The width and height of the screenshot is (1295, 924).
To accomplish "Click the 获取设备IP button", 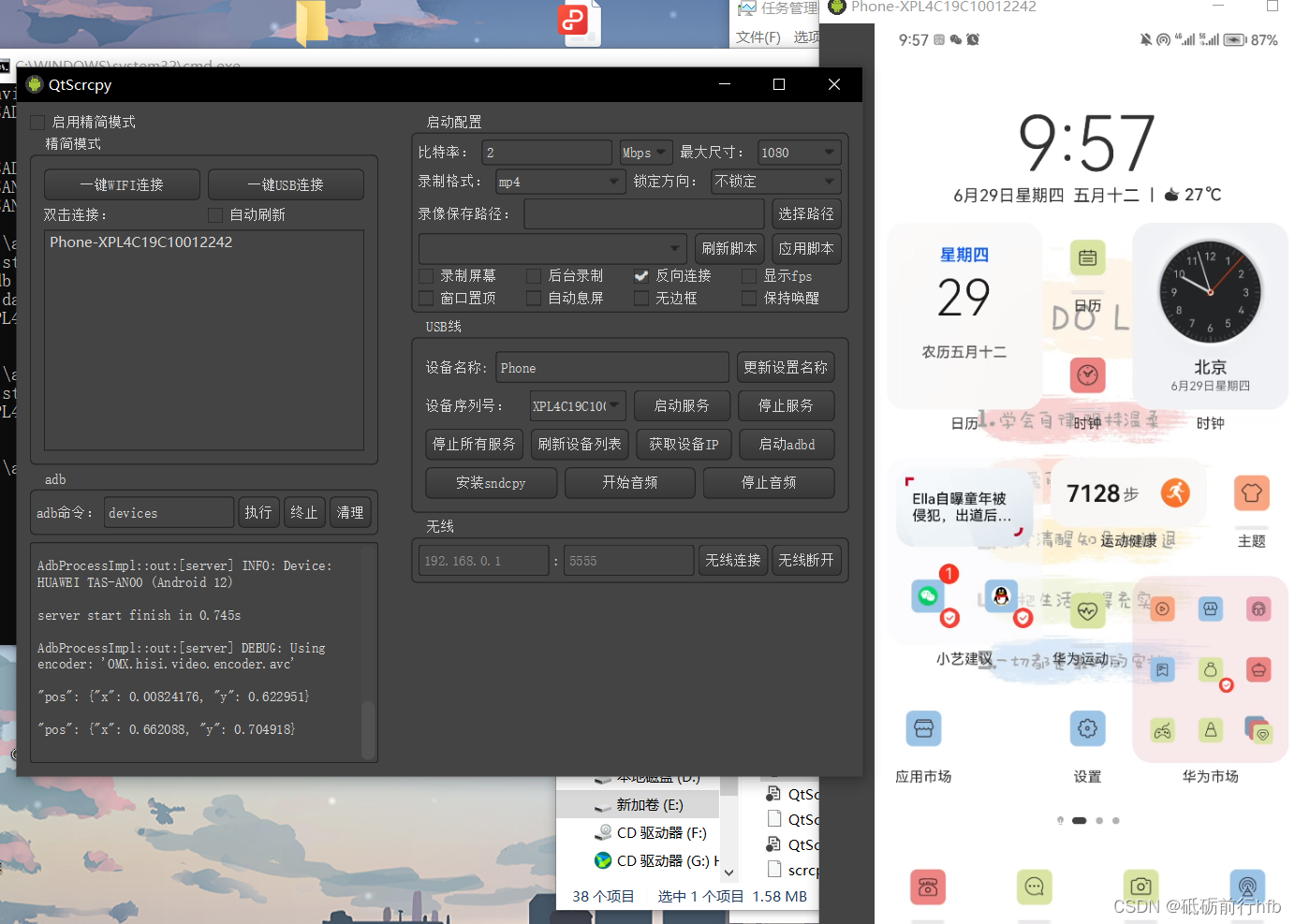I will coord(684,444).
